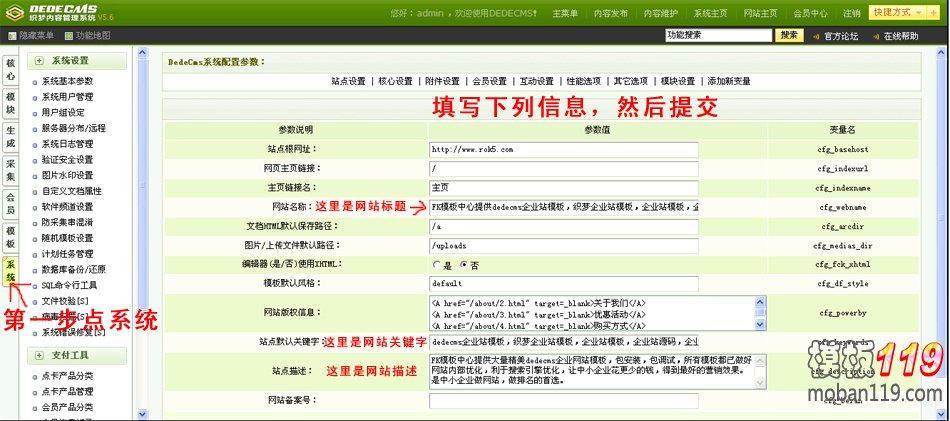Click the 网站名称 input field

[563, 207]
